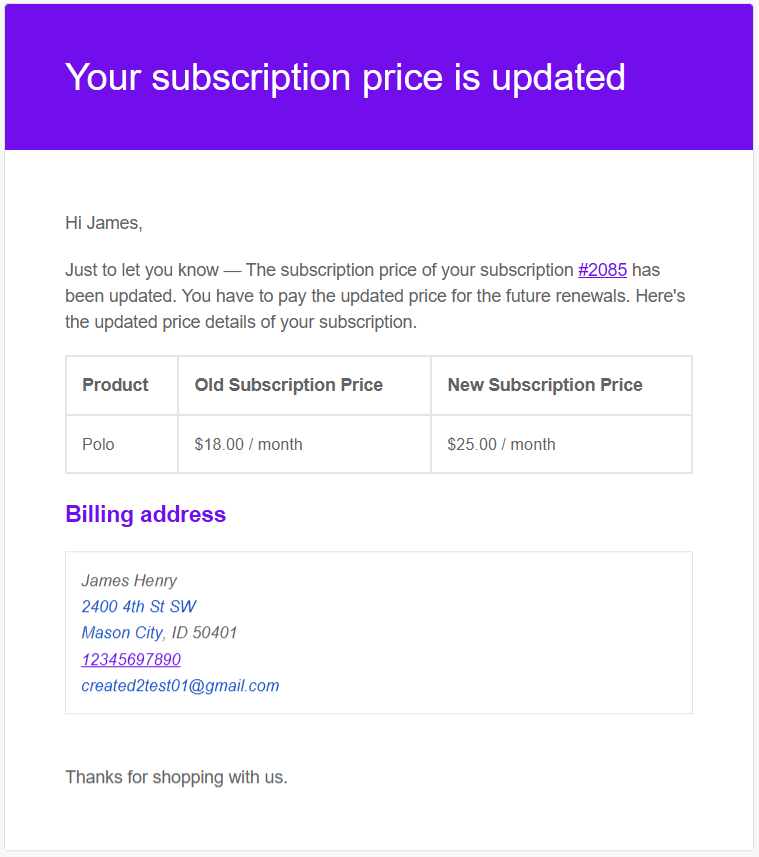Image resolution: width=759 pixels, height=857 pixels.
Task: Select the New Subscription Price header
Action: point(544,385)
